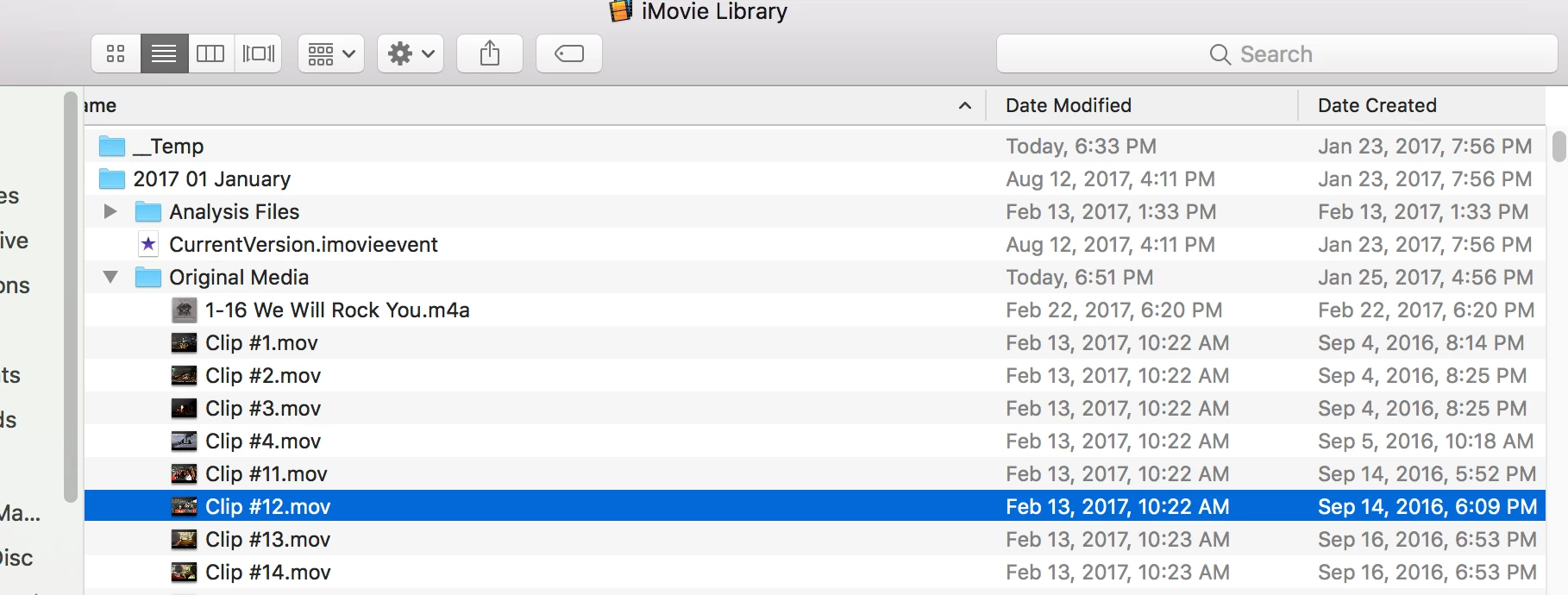Select 1-16 We Will Rock You.m4a name

click(x=337, y=310)
